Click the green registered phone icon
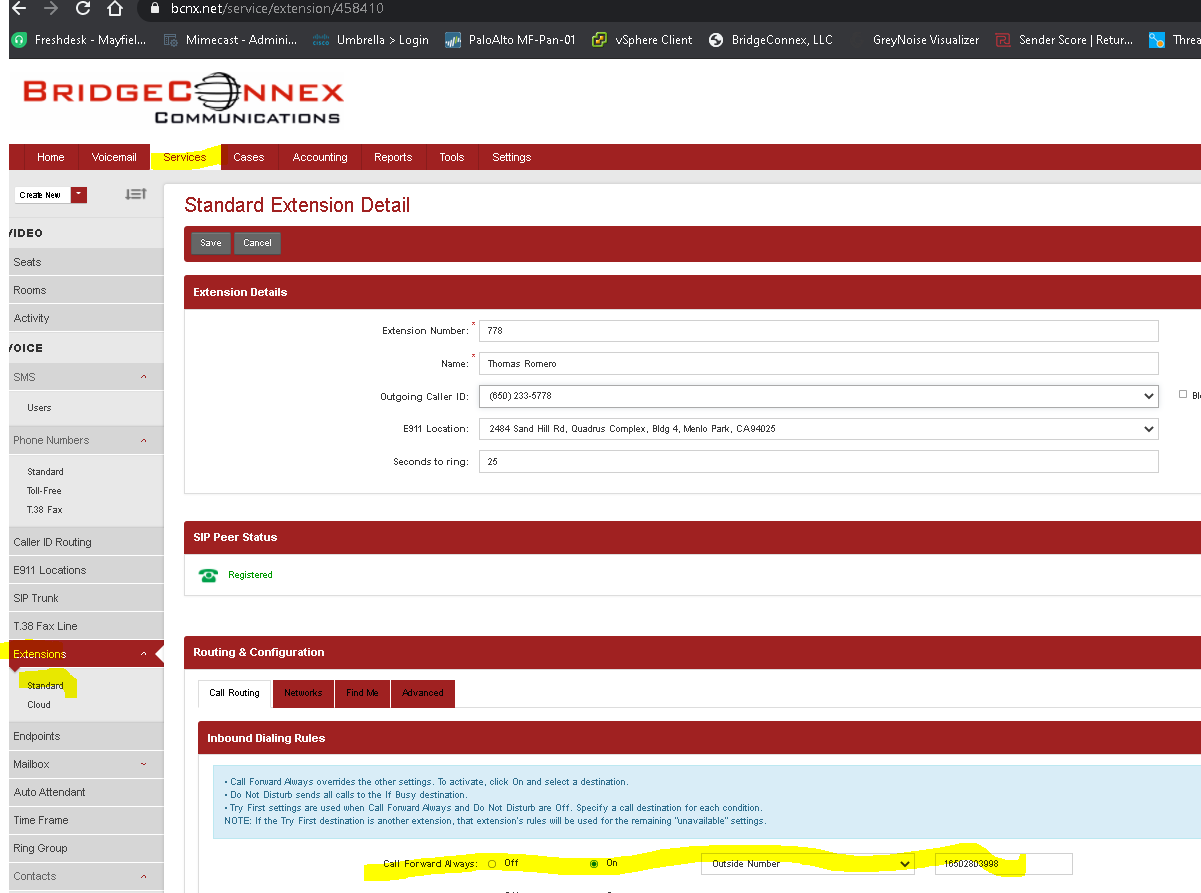Viewport: 1201px width, 893px height. click(x=208, y=575)
